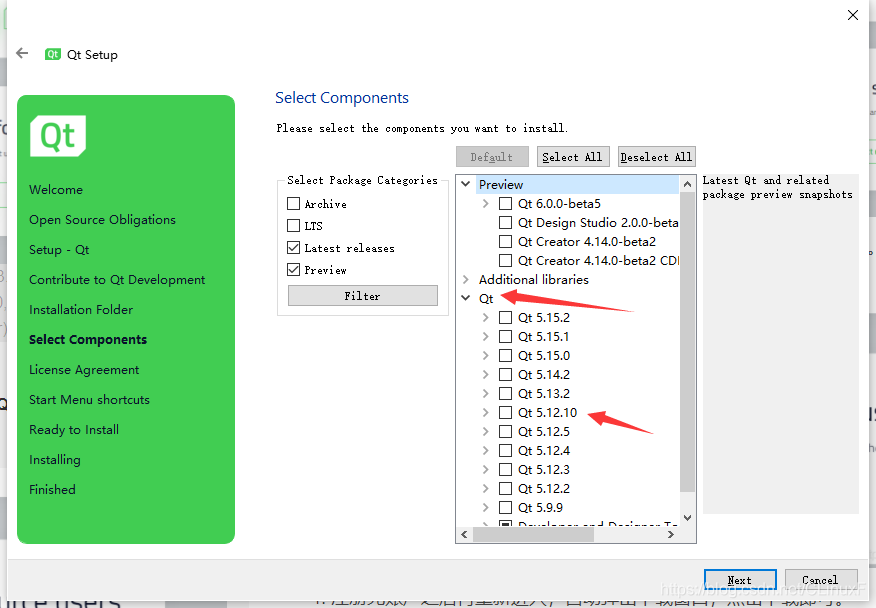Expand the Qt 5.12.2 node

point(485,488)
